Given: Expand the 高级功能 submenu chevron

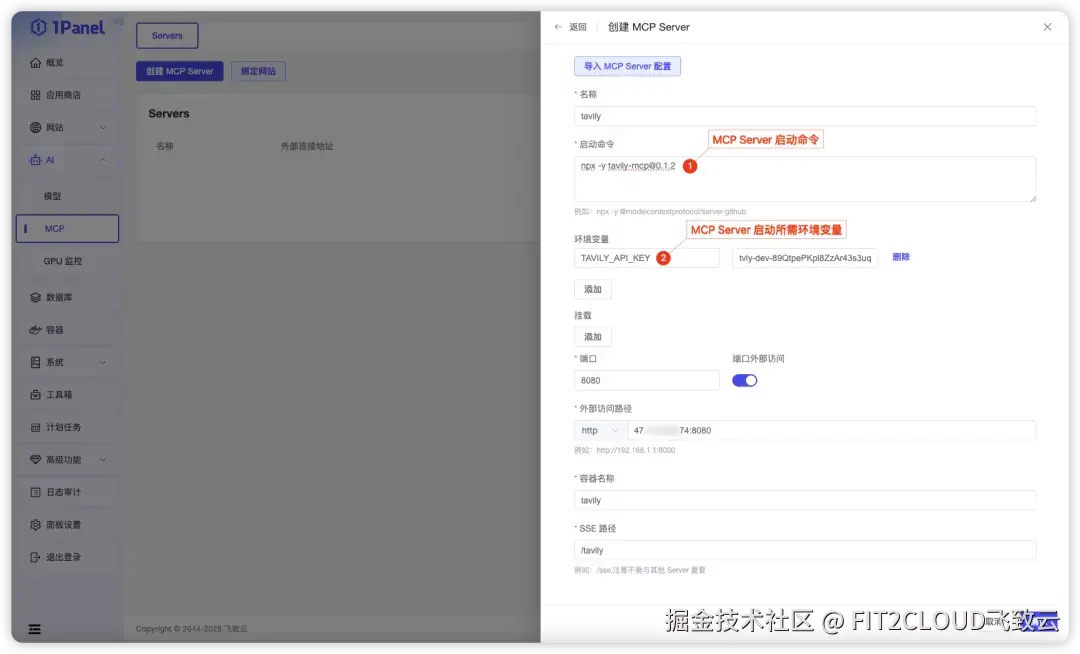Looking at the screenshot, I should (x=103, y=460).
